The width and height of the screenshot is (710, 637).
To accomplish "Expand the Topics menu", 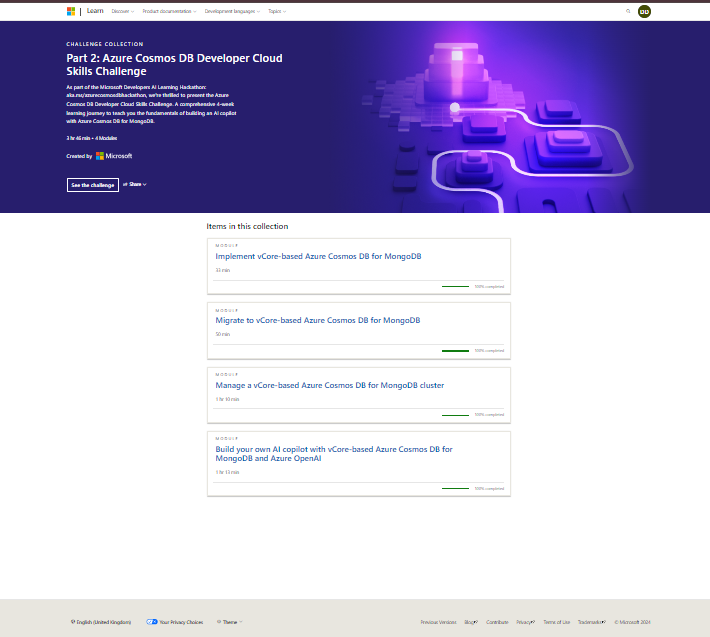I will click(x=277, y=11).
